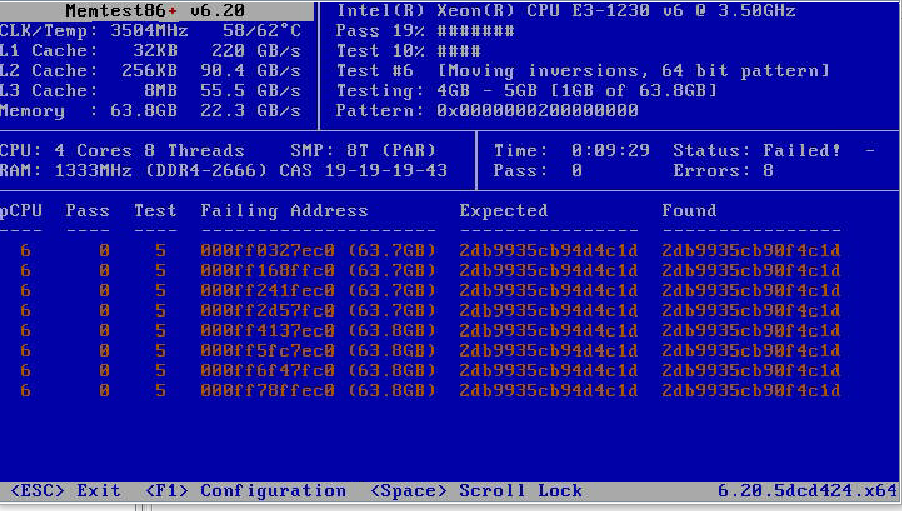Click the Time 0:09:29 readout
Image resolution: width=903 pixels, height=512 pixels.
pos(572,150)
